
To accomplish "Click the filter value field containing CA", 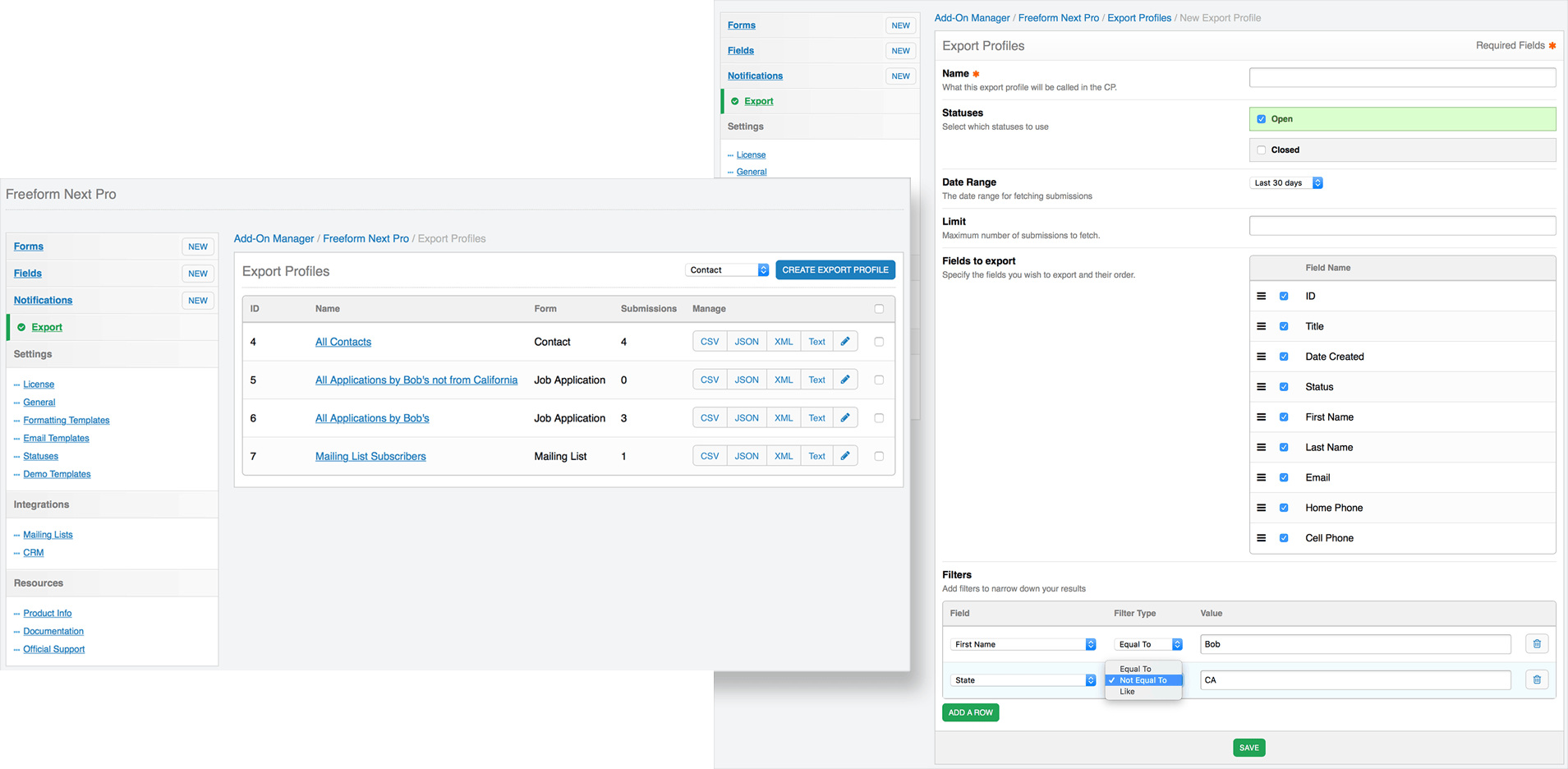I will (x=1355, y=679).
